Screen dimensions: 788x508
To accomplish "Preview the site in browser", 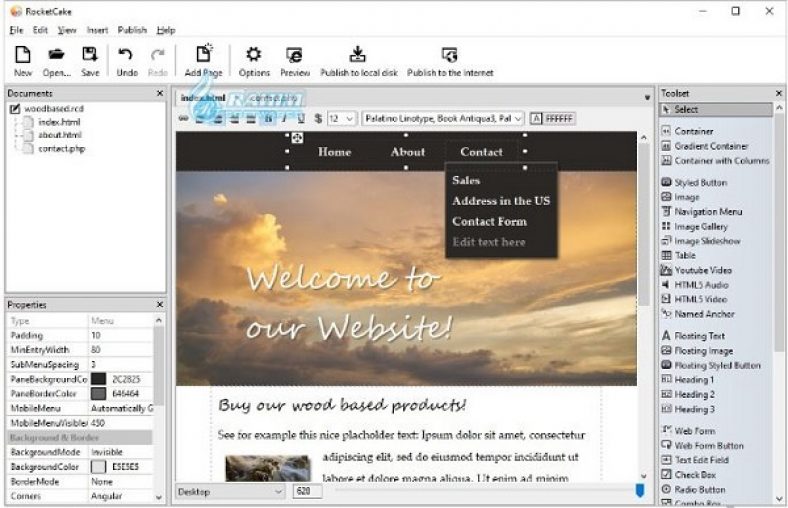I will 295,61.
